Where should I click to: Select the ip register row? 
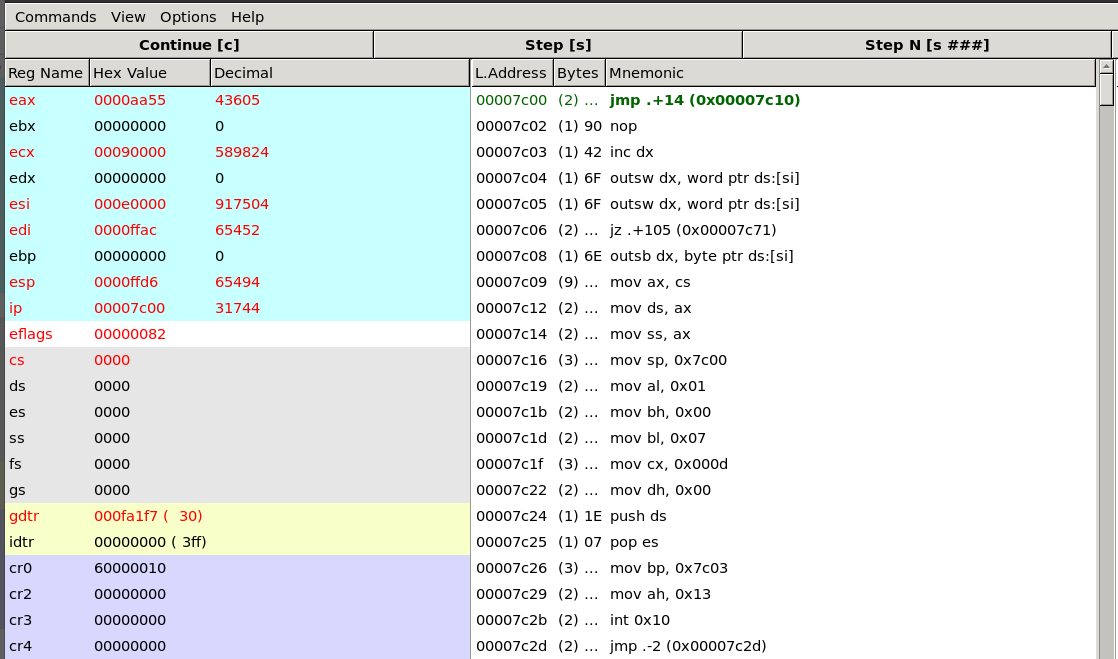237,308
